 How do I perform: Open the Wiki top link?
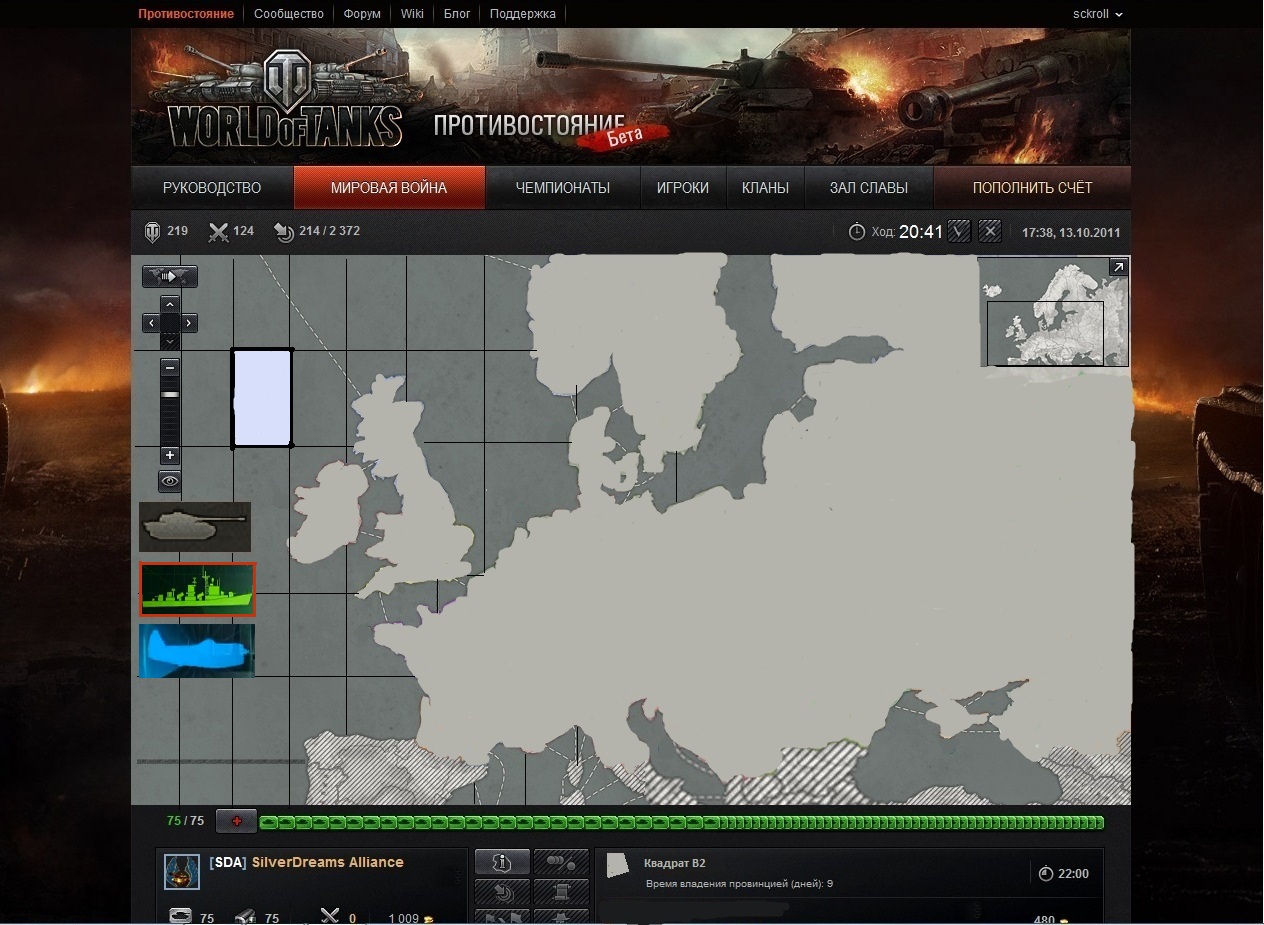click(x=412, y=14)
